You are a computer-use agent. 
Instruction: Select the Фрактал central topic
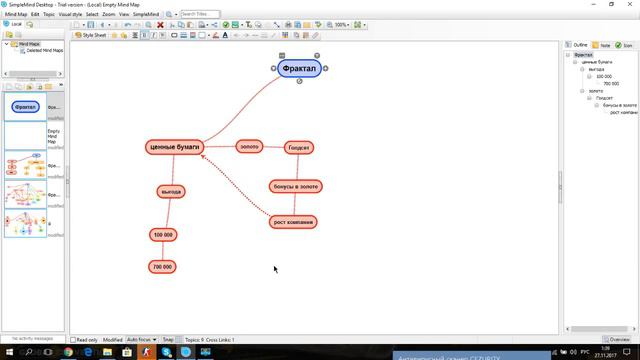pos(299,69)
